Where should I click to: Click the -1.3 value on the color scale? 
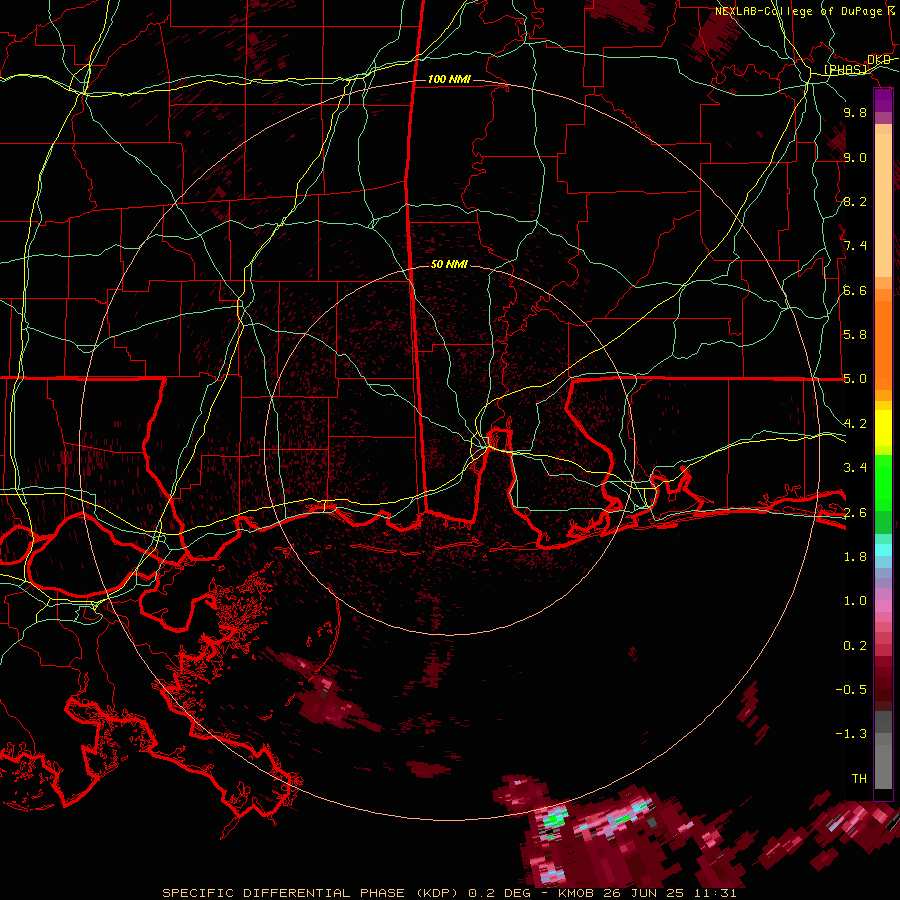click(851, 734)
